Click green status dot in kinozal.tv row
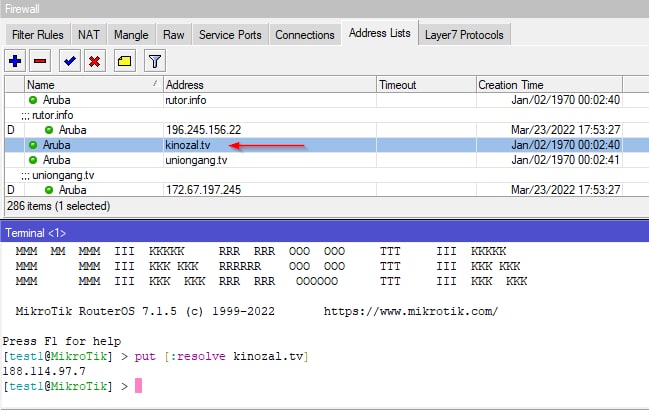This screenshot has height=410, width=649. (33, 145)
